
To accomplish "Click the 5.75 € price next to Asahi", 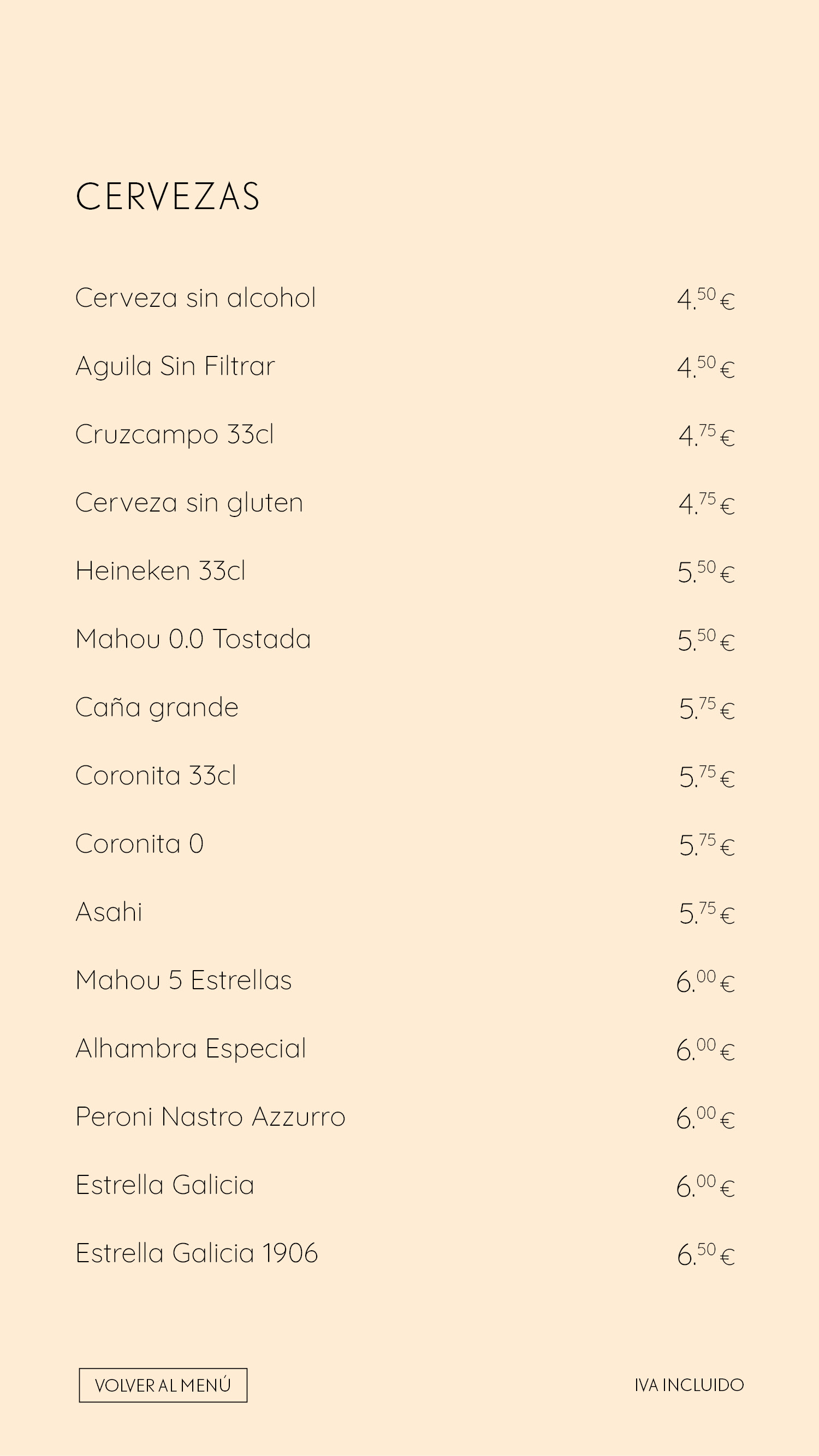I will click(x=707, y=913).
